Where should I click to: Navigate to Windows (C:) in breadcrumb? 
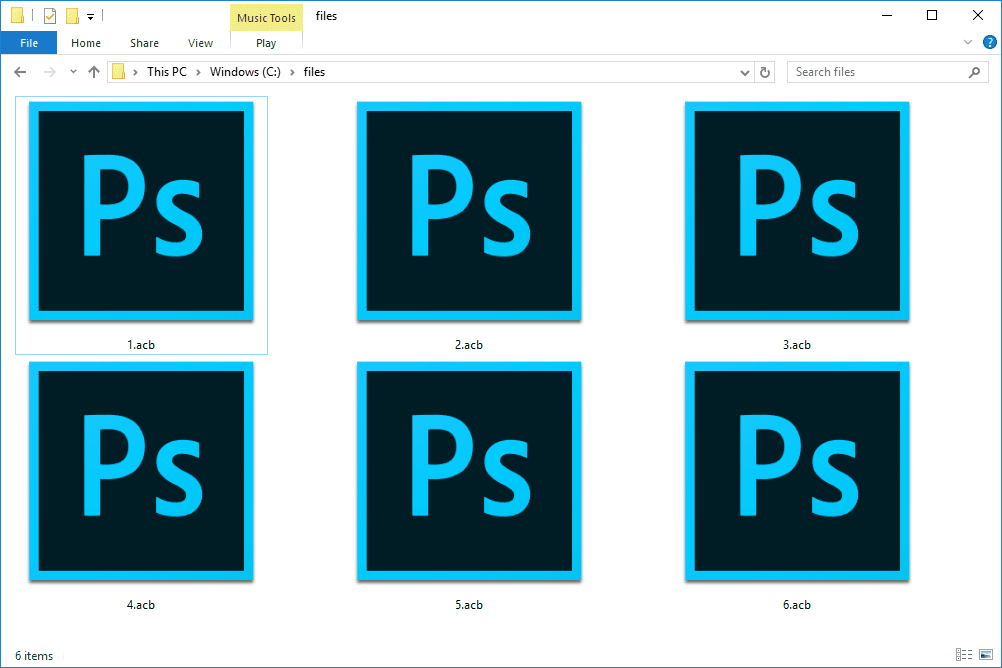coord(245,72)
